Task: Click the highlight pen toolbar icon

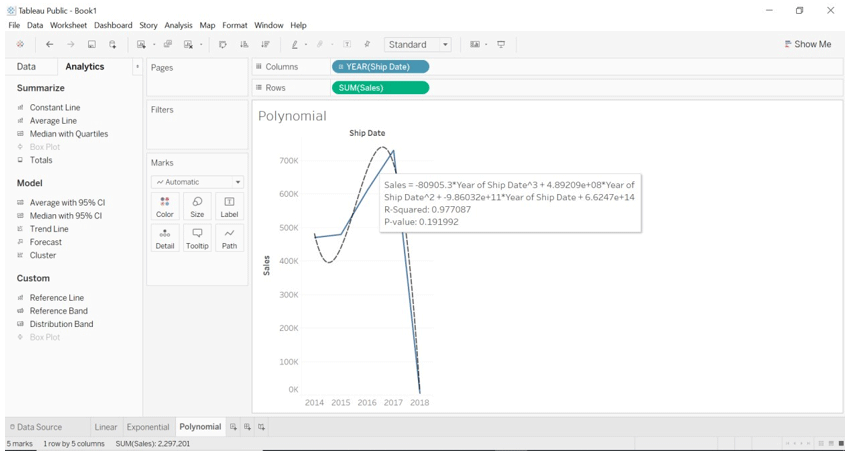Action: [295, 44]
